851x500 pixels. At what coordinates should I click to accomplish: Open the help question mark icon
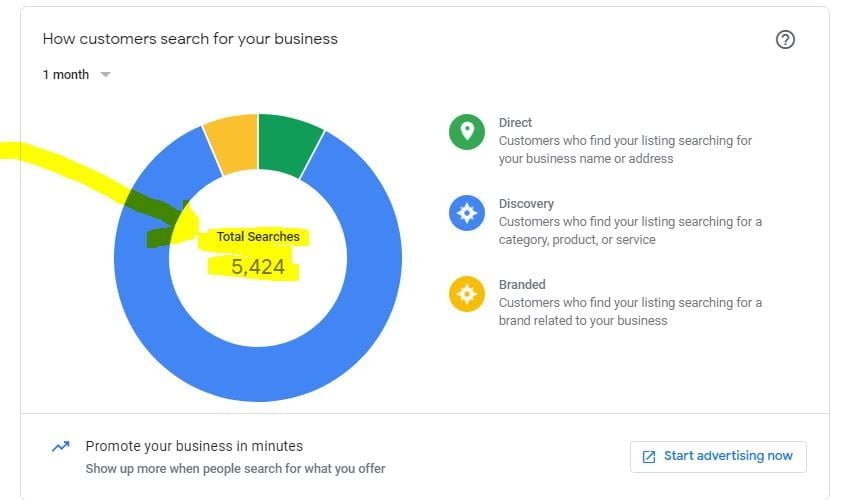785,40
